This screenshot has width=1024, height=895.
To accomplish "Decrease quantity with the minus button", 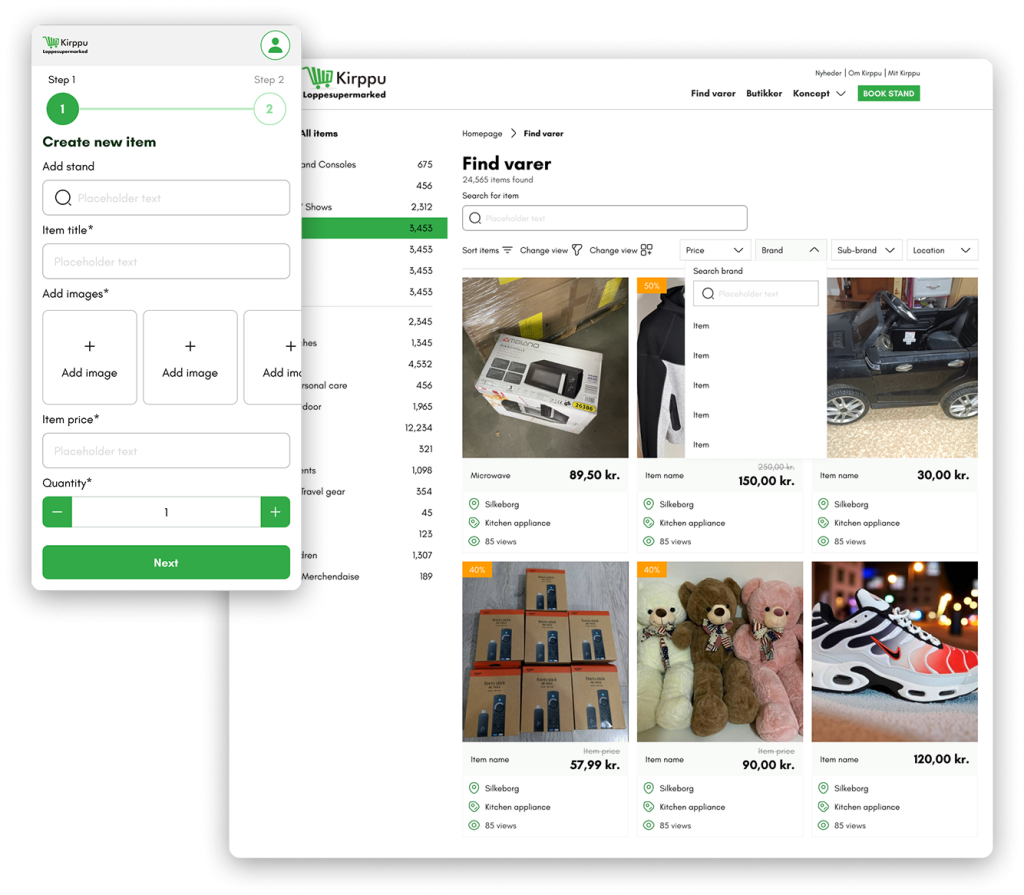I will tap(57, 512).
